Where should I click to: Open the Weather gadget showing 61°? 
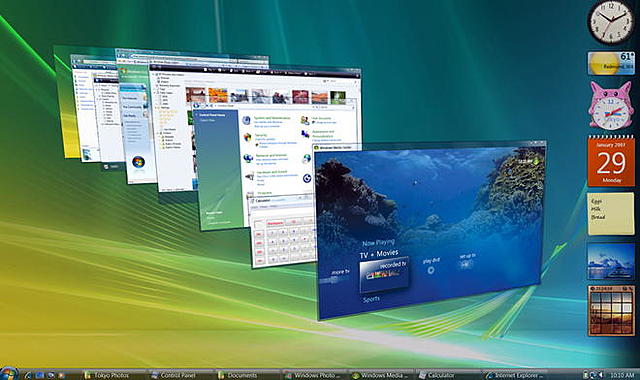click(x=611, y=63)
